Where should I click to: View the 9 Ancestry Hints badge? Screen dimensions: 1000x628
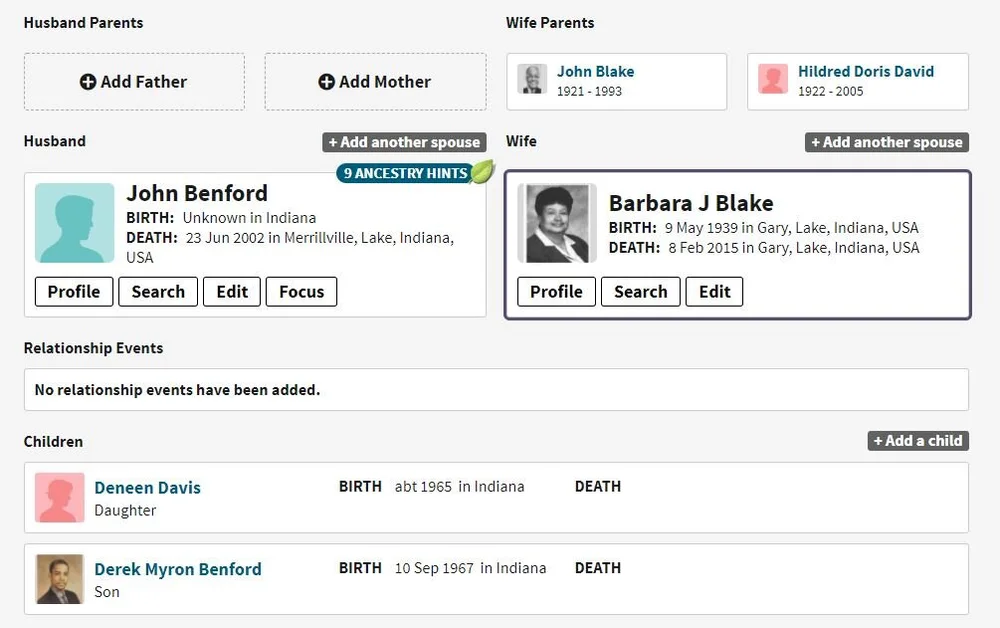[405, 173]
